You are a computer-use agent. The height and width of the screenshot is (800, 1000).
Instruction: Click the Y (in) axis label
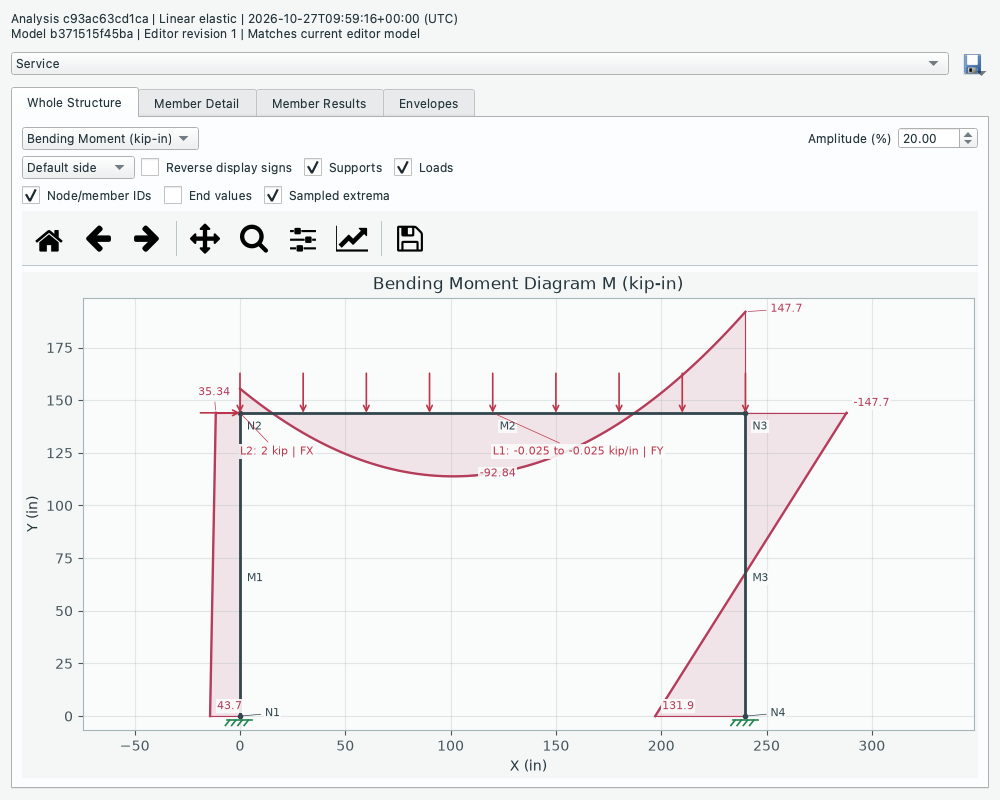click(x=32, y=514)
